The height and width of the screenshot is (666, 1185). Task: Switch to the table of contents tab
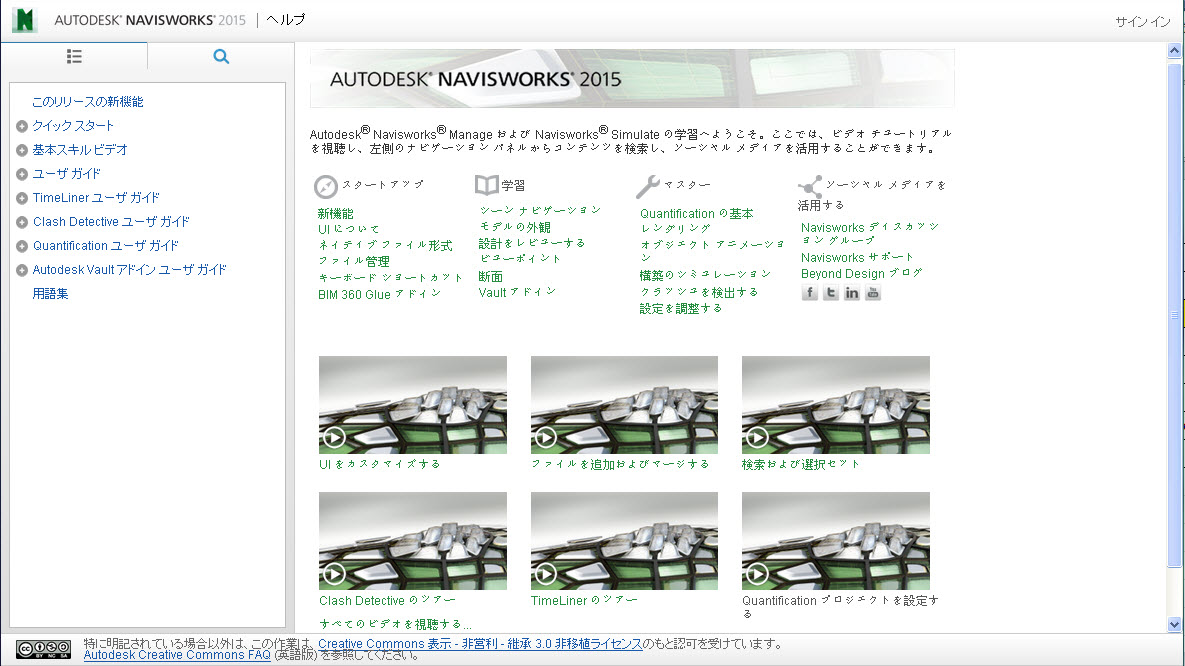74,57
